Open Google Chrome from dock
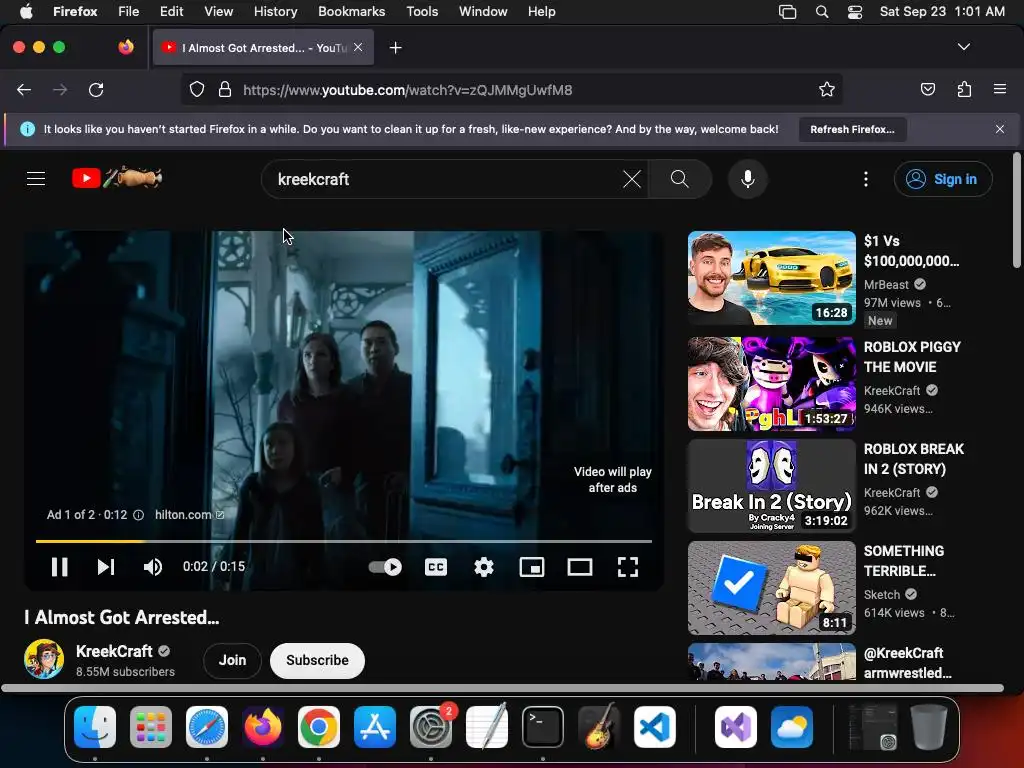Screen dimensions: 1024x768 [319, 727]
